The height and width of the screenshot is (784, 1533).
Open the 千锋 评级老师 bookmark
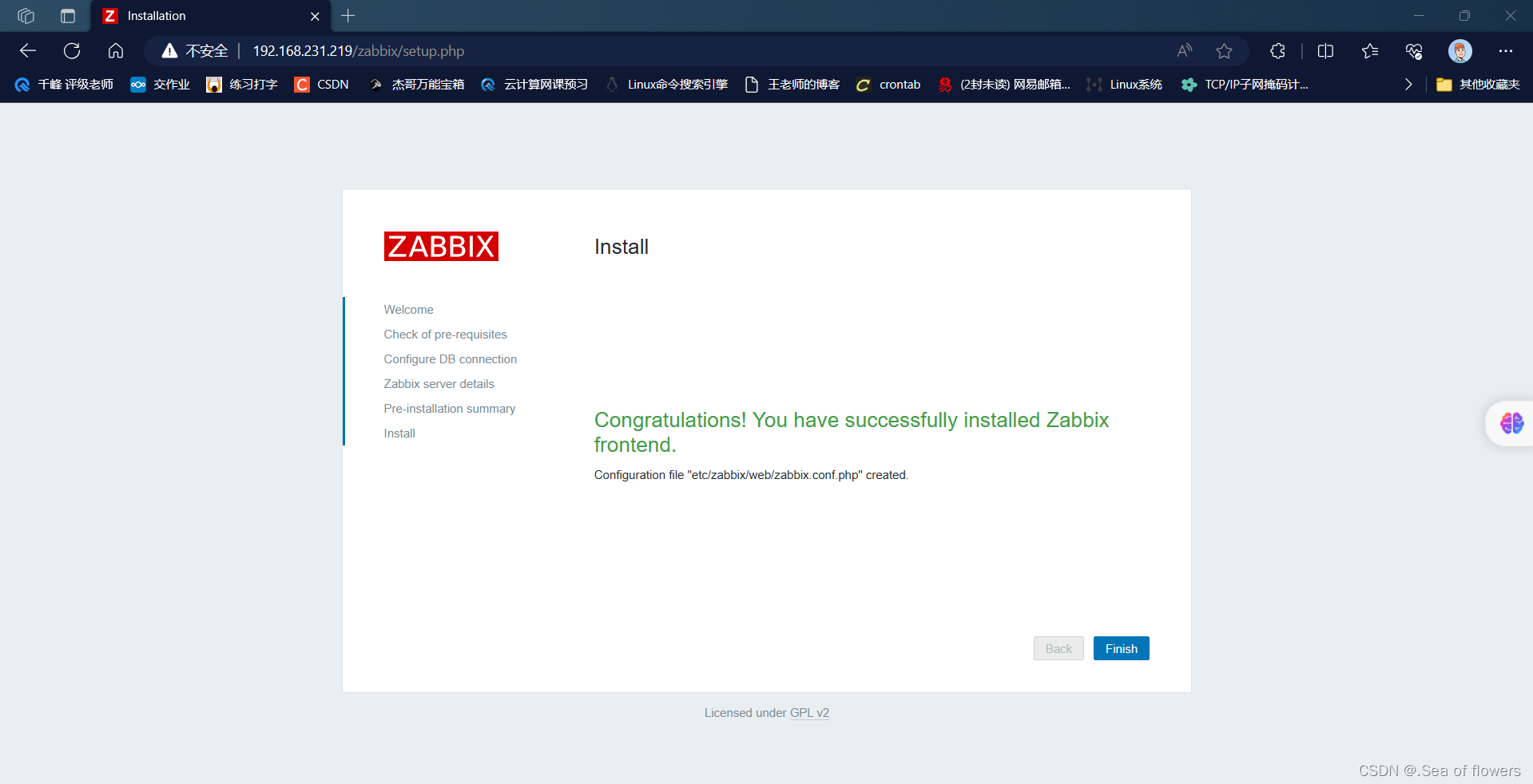64,85
